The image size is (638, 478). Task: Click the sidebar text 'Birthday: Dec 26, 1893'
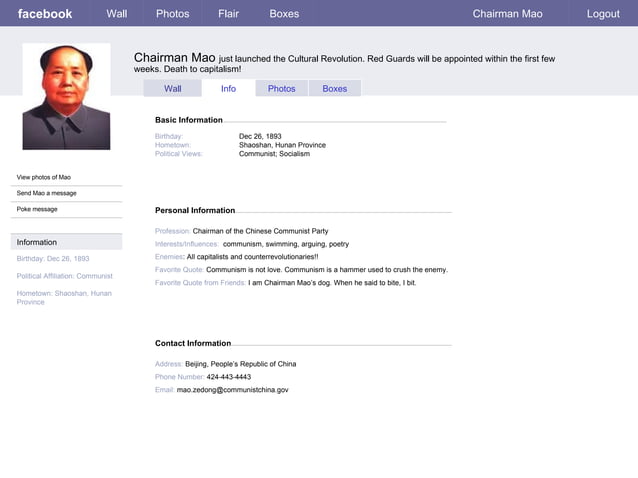53,259
